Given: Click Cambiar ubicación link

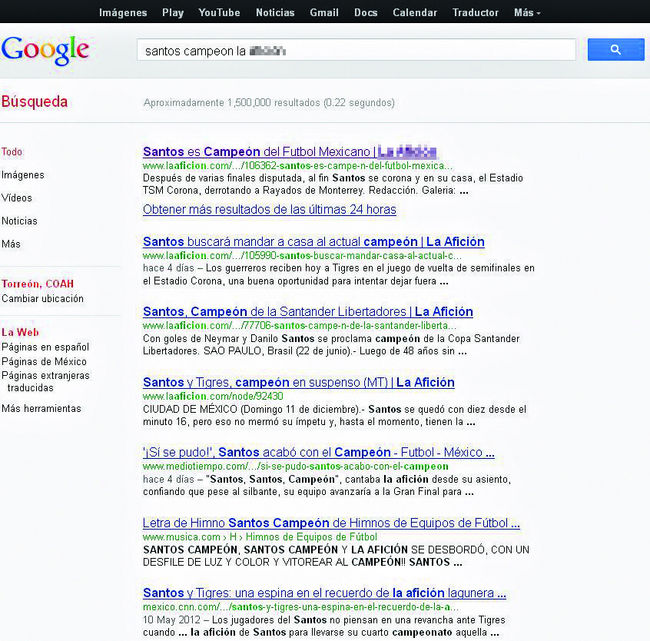Looking at the screenshot, I should pyautogui.click(x=42, y=298).
